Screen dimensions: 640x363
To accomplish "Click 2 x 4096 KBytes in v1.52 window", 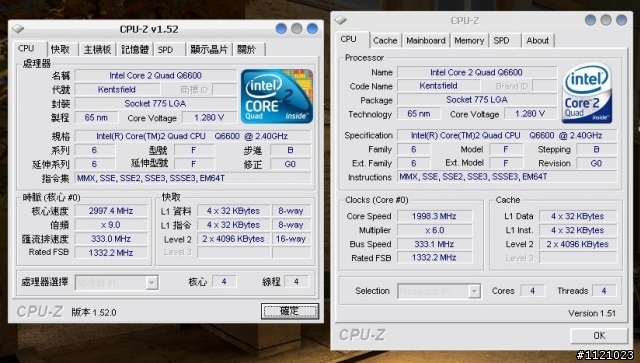I will (x=233, y=238).
